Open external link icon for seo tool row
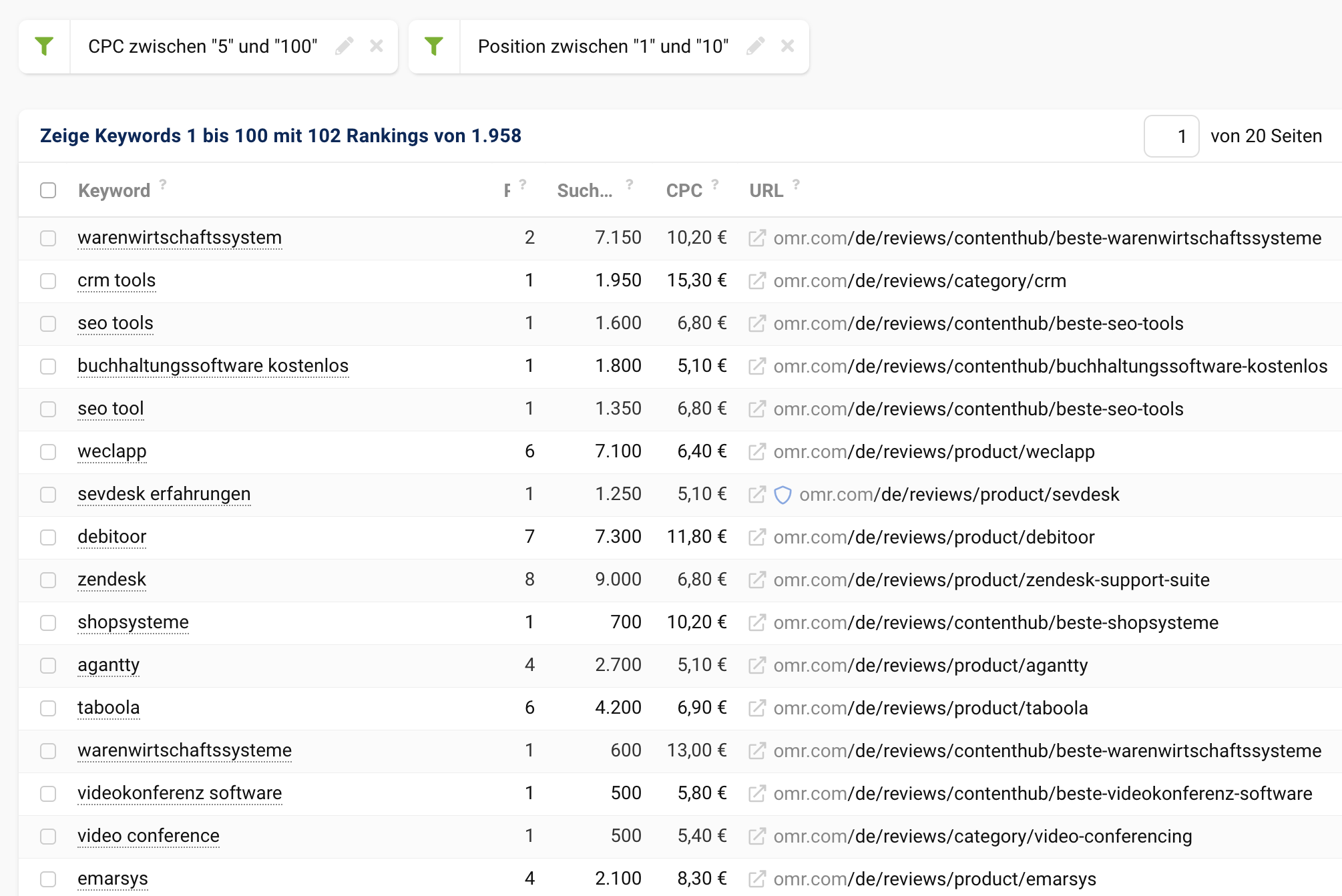This screenshot has height=896, width=1342. pyautogui.click(x=756, y=409)
